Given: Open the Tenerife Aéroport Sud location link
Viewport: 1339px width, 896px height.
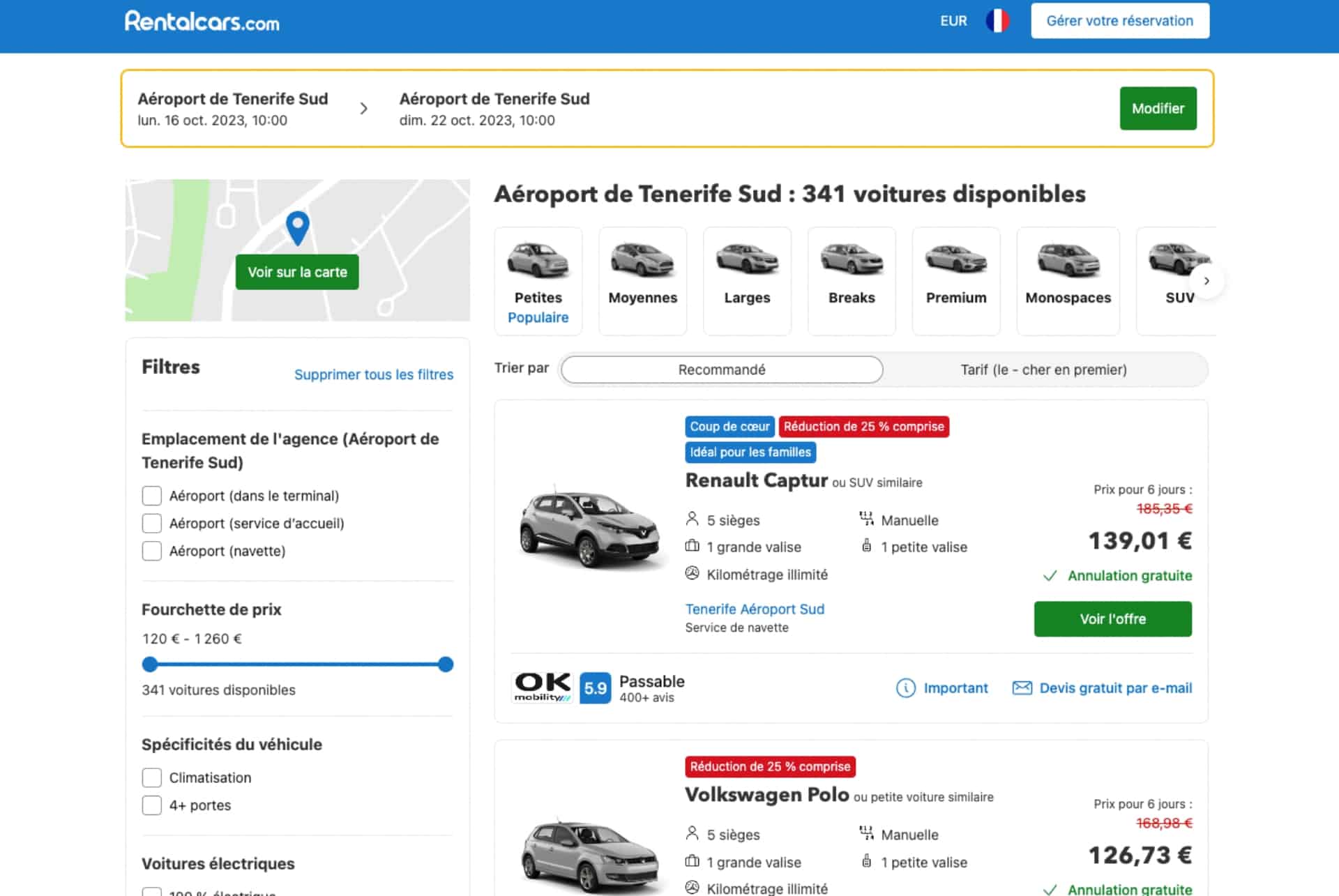Looking at the screenshot, I should (755, 609).
